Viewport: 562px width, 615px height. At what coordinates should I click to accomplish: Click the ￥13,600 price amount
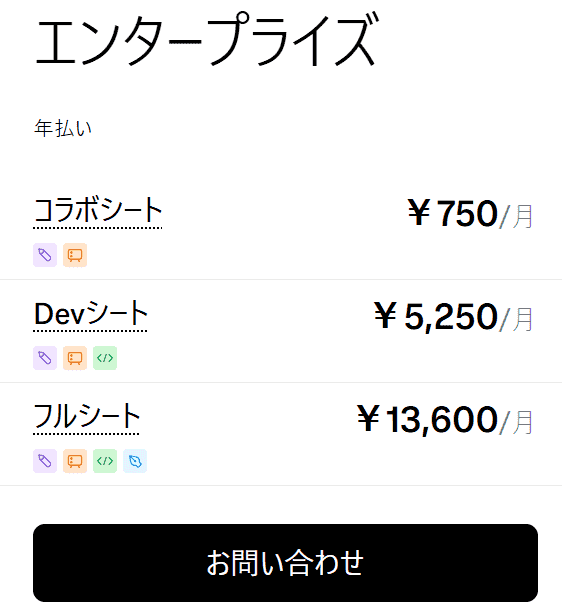click(x=427, y=419)
